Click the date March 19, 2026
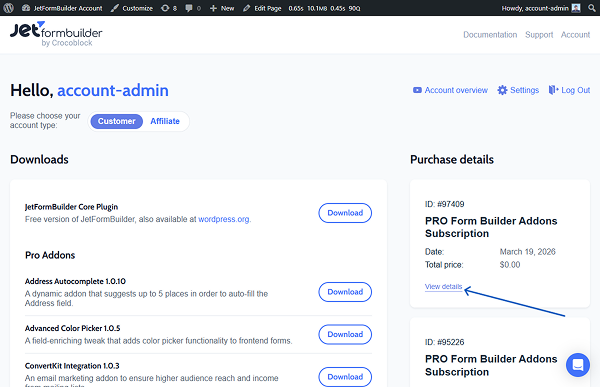 coord(527,252)
